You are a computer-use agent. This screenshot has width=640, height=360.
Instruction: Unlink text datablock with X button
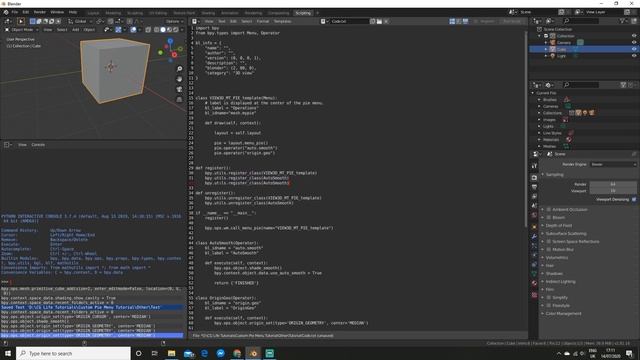(386, 21)
